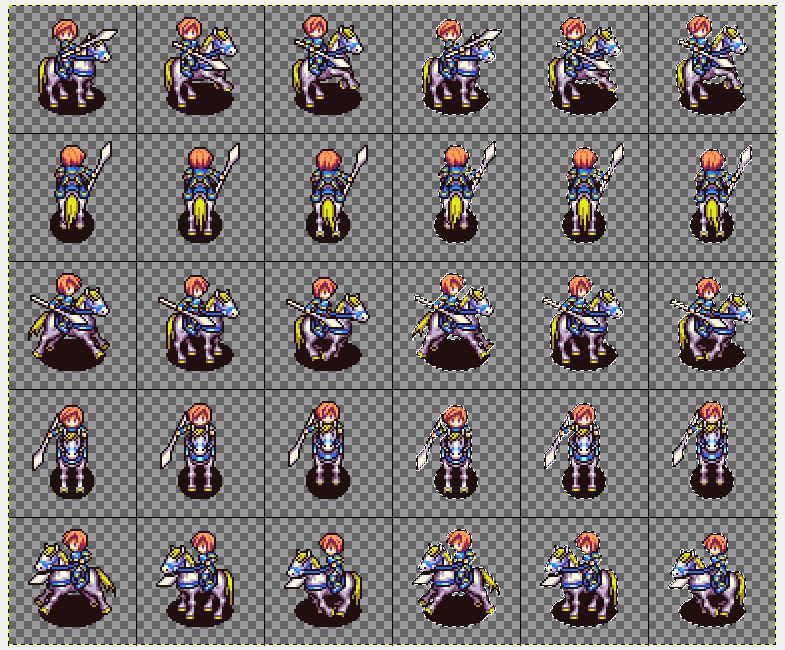Viewport: 785px width, 650px height.
Task: Choose front-facing knight sprite in first column
Action: pos(63,452)
